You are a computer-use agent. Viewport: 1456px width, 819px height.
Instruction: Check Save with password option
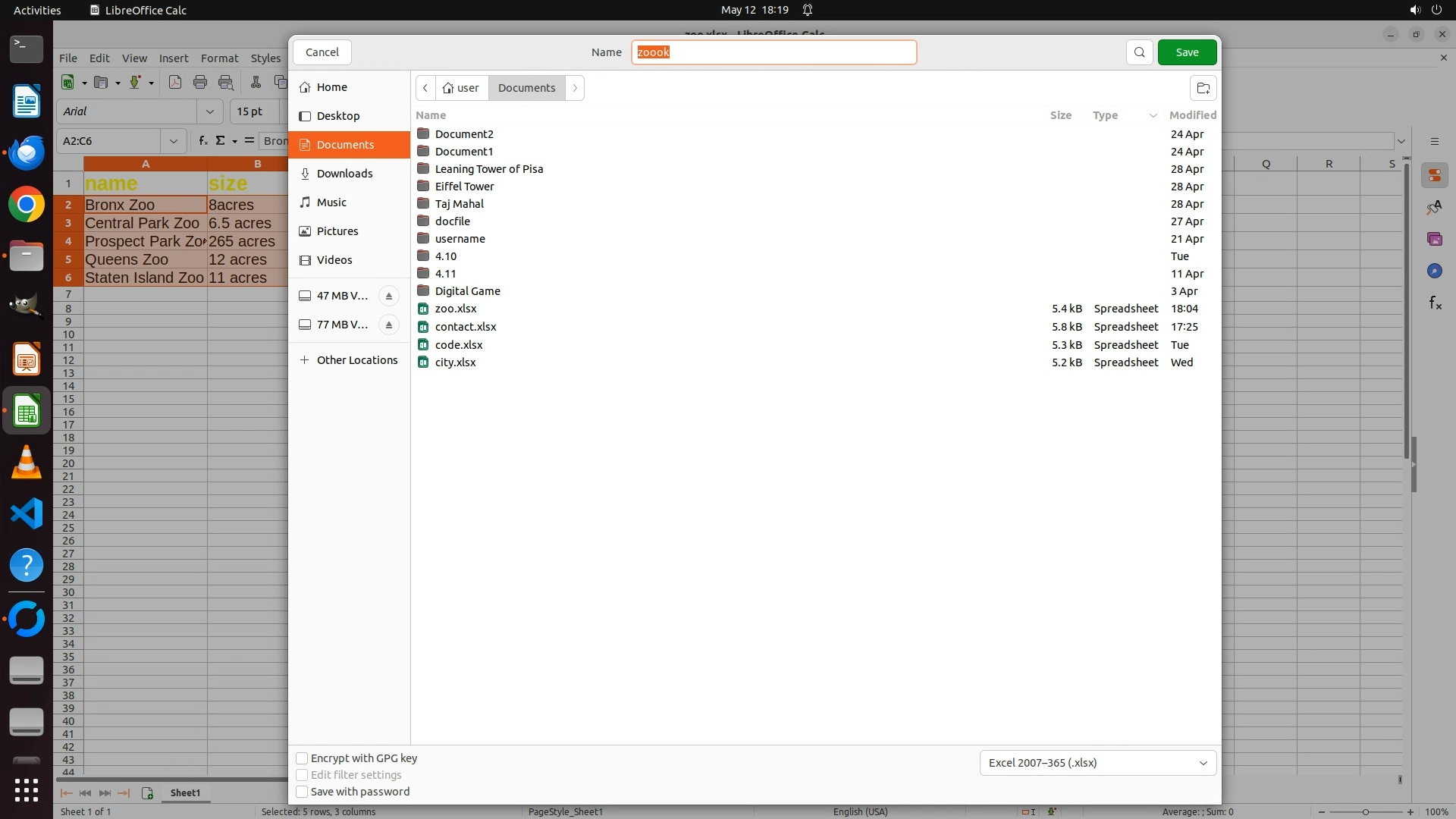[302, 792]
